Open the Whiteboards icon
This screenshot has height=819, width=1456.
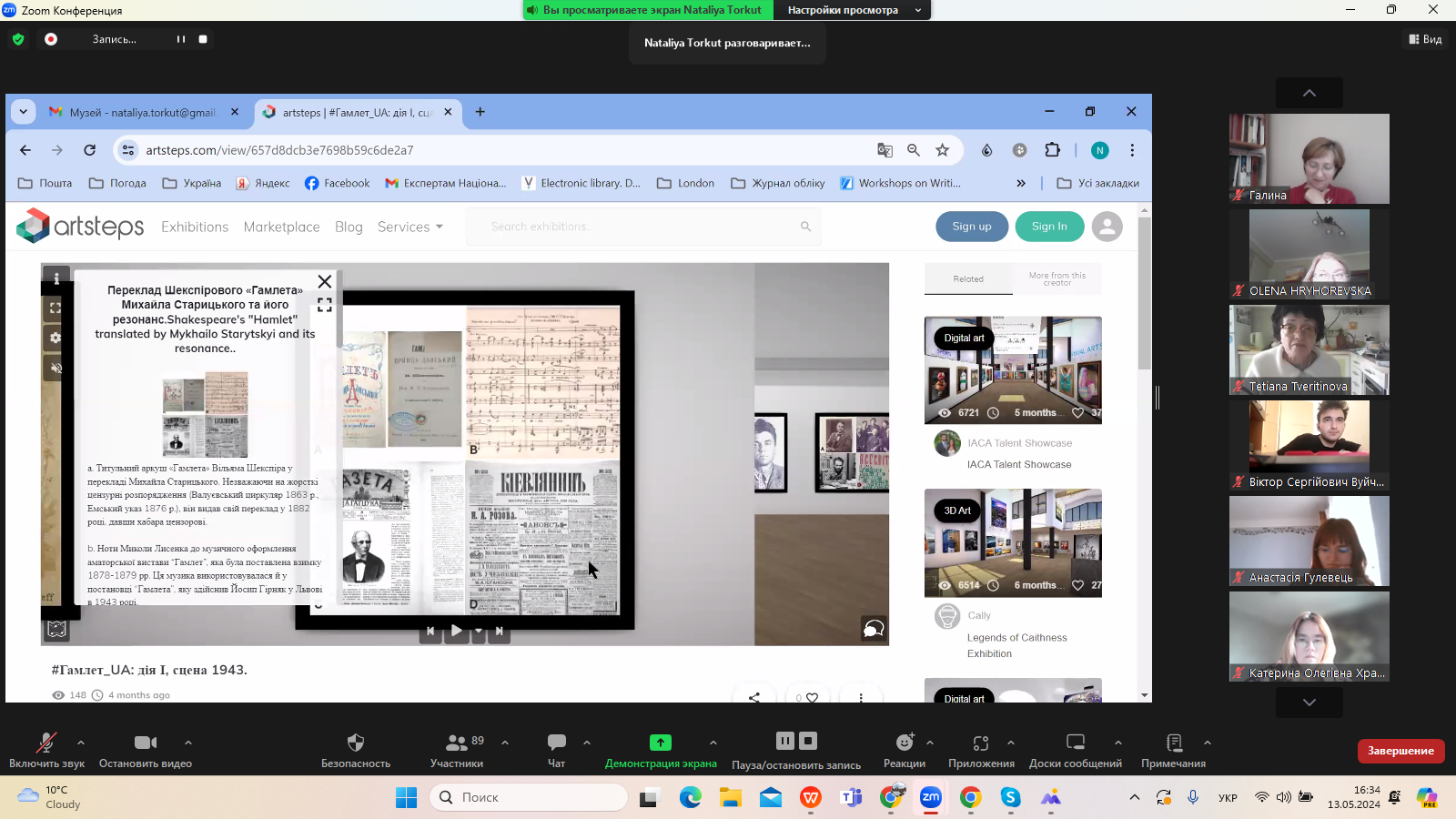[x=1075, y=743]
